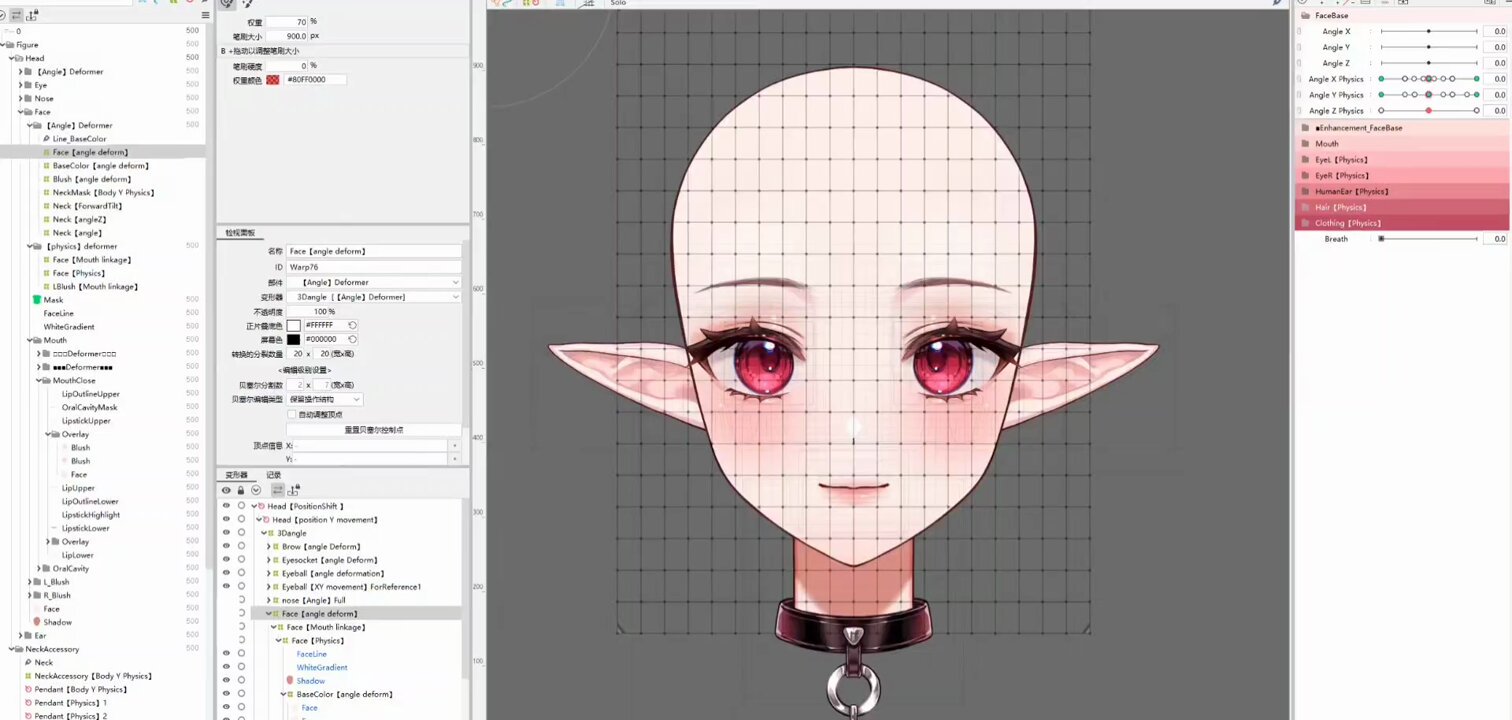Expand the OralCavity folder
1512x720 pixels.
click(39, 568)
